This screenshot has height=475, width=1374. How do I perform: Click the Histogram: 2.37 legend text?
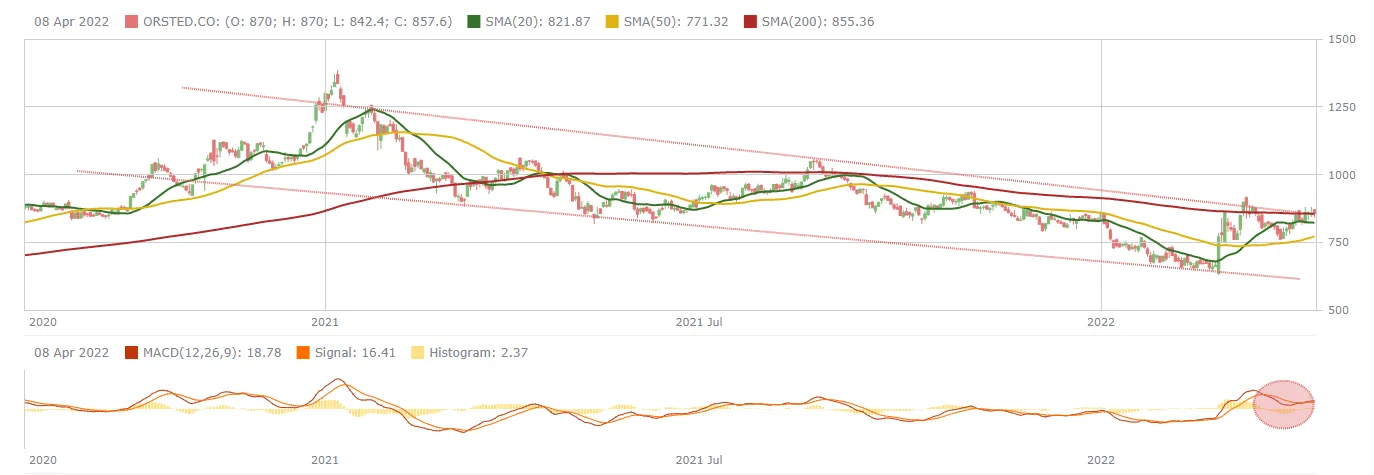477,352
